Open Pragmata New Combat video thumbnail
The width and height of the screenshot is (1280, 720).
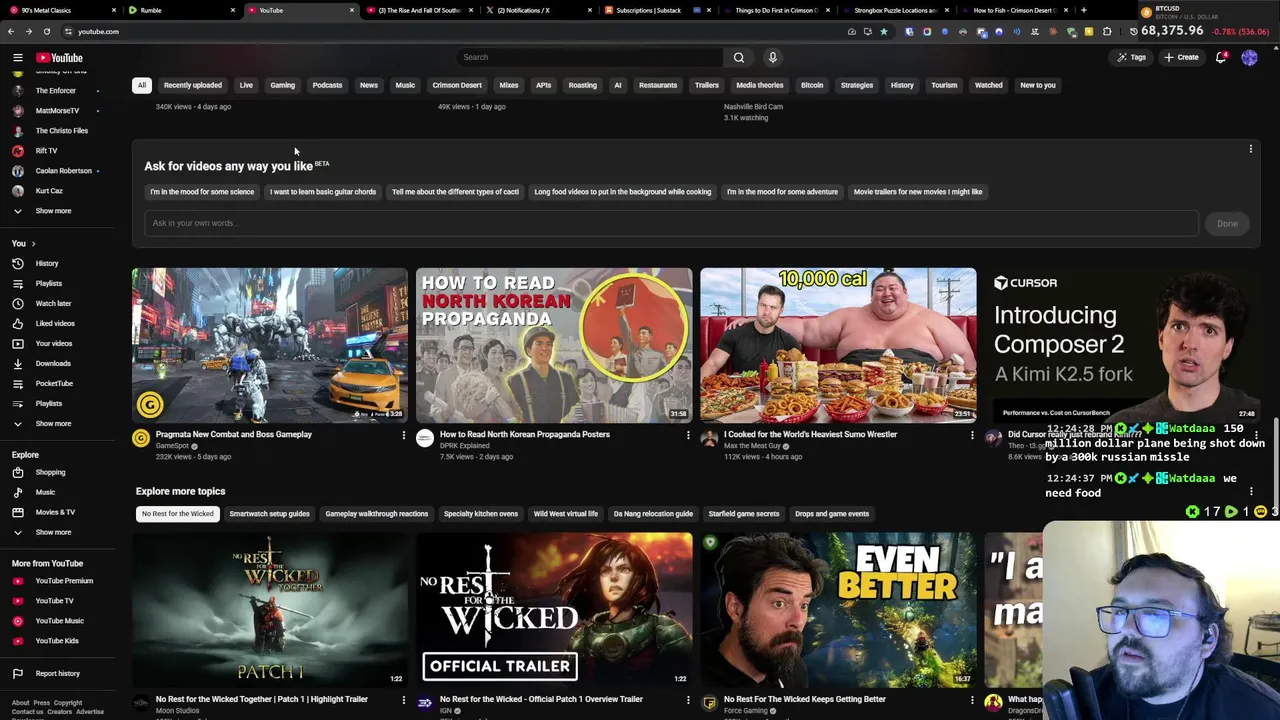270,345
